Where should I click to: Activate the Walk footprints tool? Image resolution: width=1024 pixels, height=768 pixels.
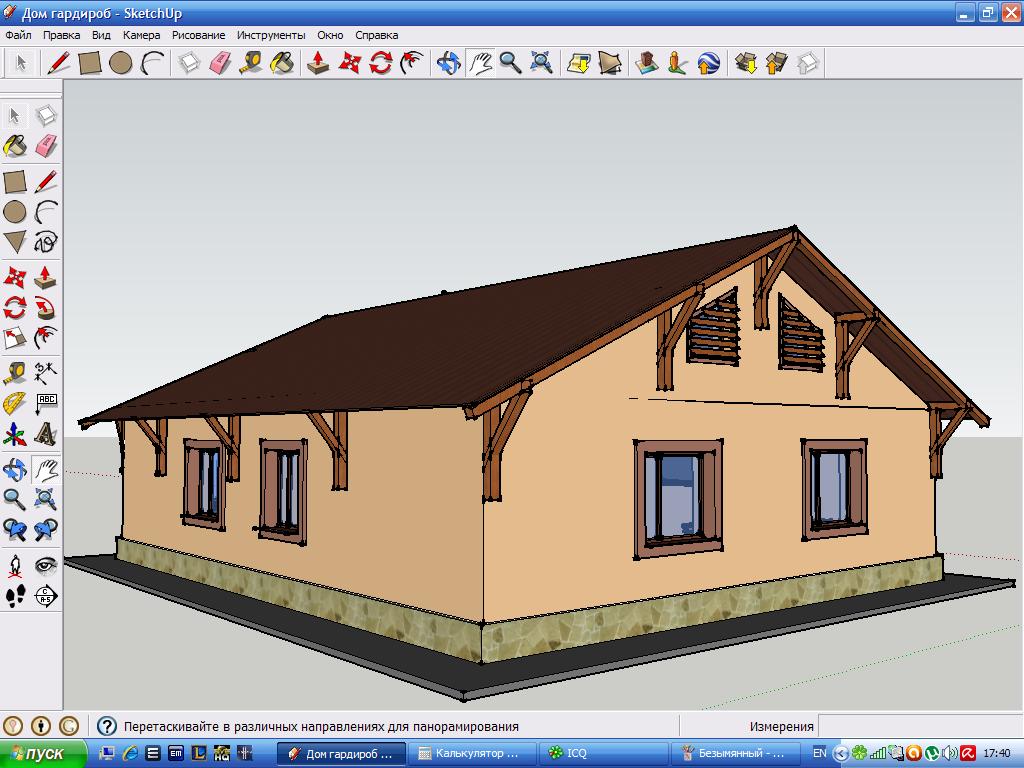pos(15,596)
